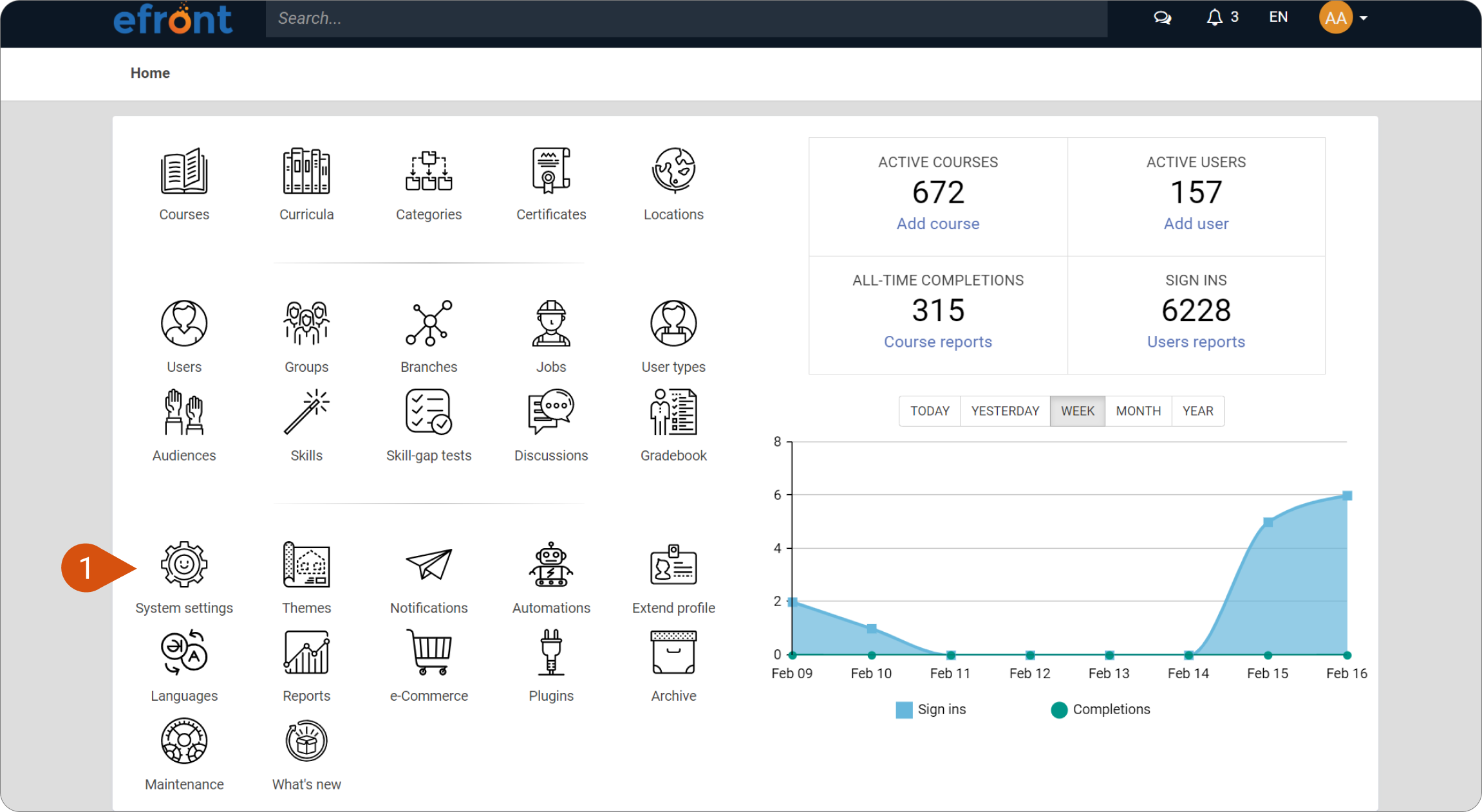
Task: Open the Branches network icon
Action: [429, 323]
